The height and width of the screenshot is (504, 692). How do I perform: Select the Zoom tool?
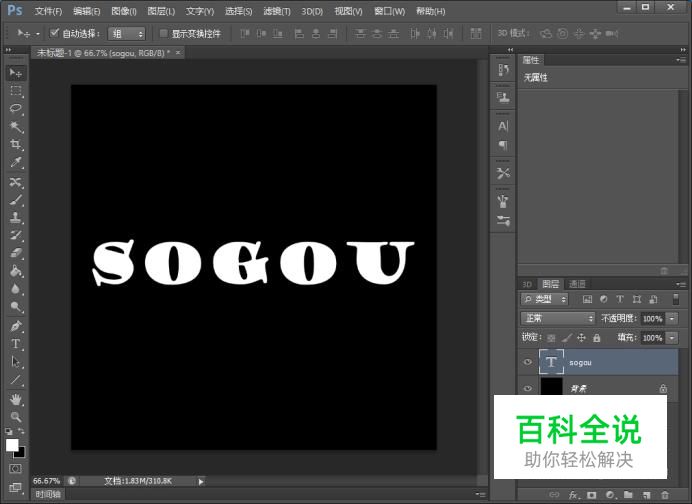click(16, 417)
